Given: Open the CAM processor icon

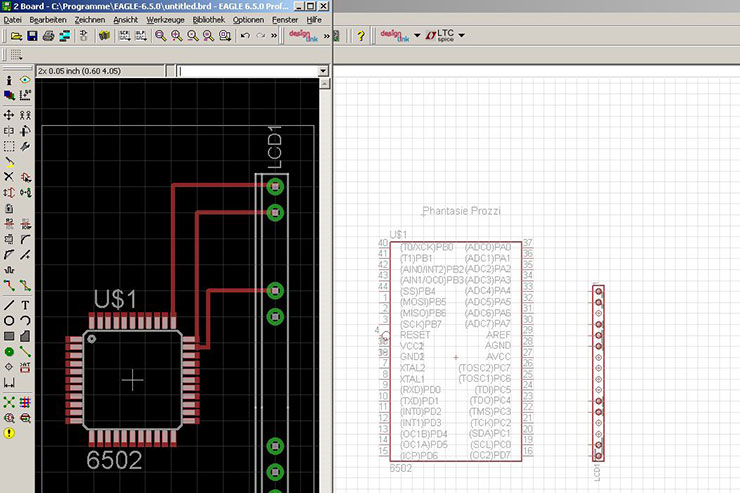Looking at the screenshot, I should point(64,36).
